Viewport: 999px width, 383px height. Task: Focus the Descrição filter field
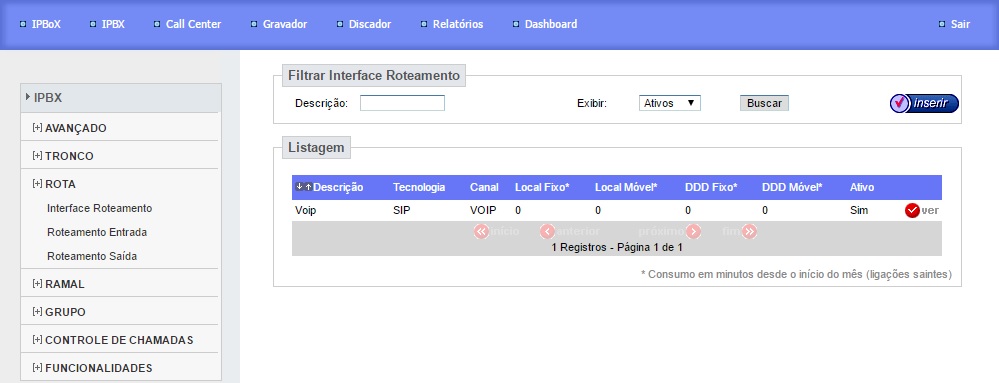pyautogui.click(x=402, y=103)
